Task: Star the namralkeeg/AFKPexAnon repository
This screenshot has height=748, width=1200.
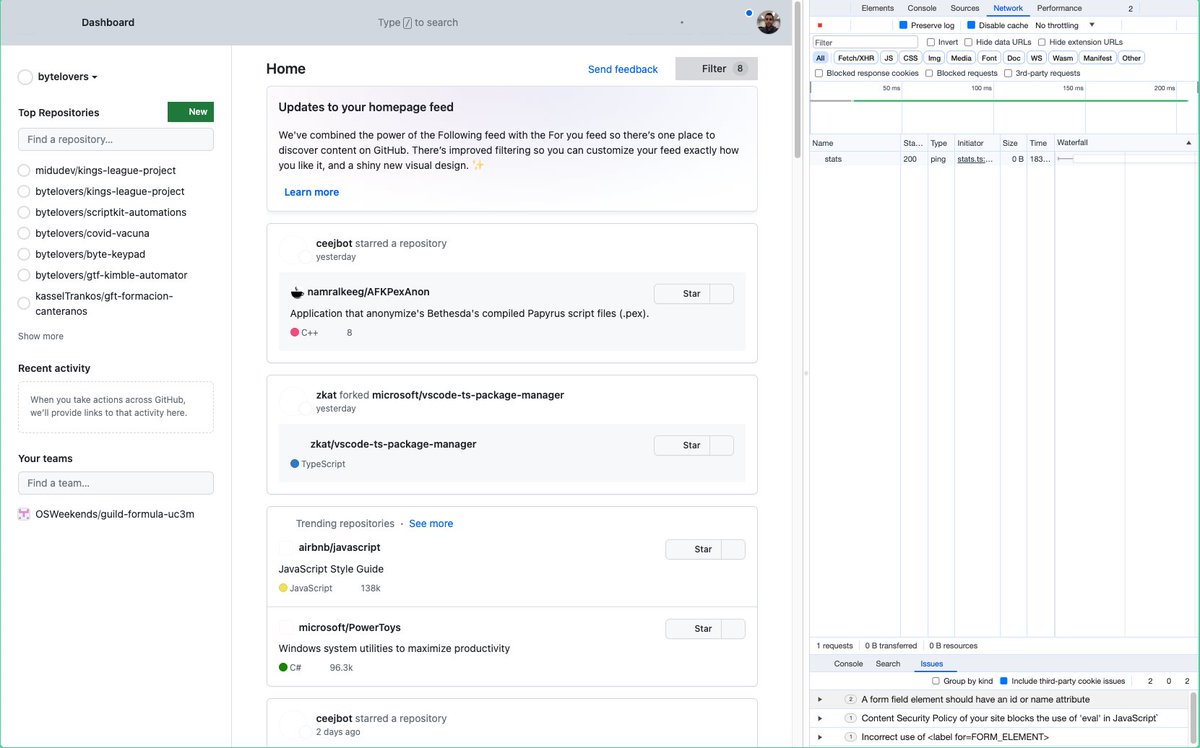Action: coord(681,294)
